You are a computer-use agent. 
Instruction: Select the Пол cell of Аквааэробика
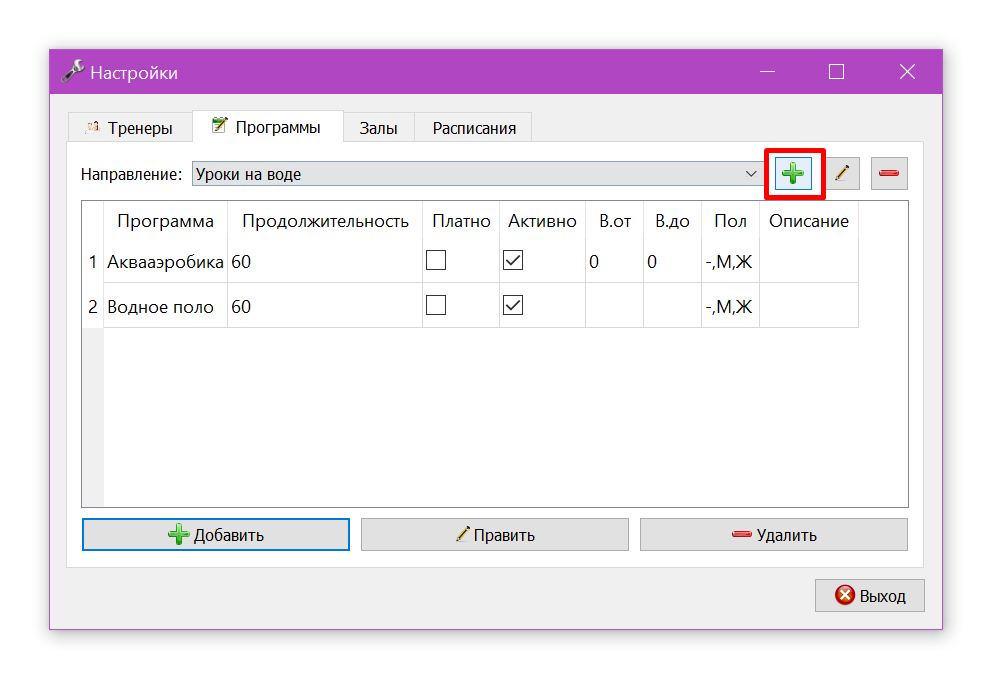[730, 262]
